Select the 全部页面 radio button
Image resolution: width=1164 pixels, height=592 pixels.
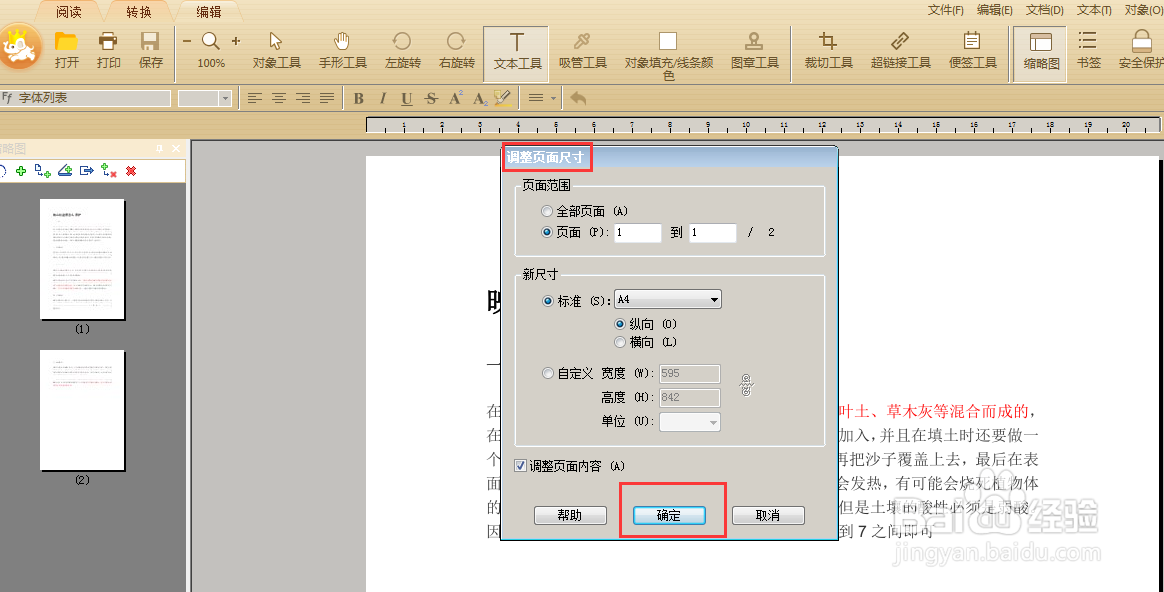[x=547, y=210]
